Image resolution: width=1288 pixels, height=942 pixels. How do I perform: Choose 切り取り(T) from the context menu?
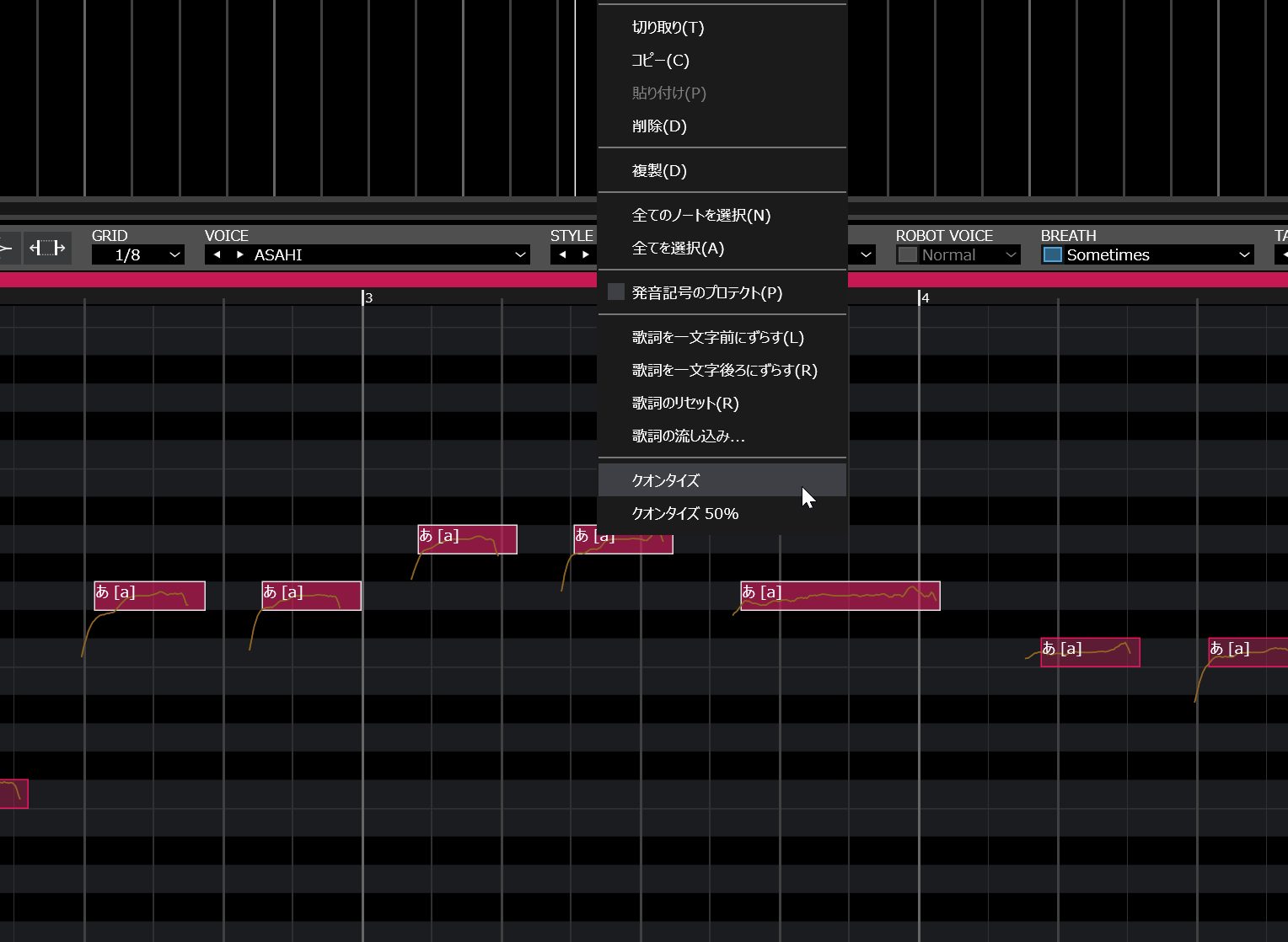pos(722,27)
